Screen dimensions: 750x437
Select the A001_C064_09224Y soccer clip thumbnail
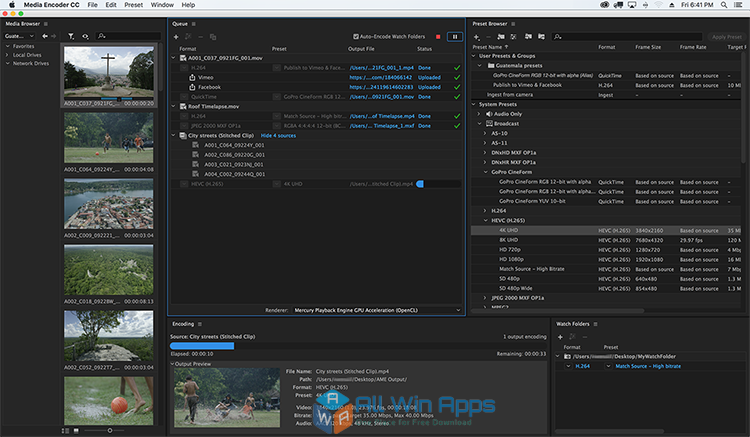(x=109, y=138)
